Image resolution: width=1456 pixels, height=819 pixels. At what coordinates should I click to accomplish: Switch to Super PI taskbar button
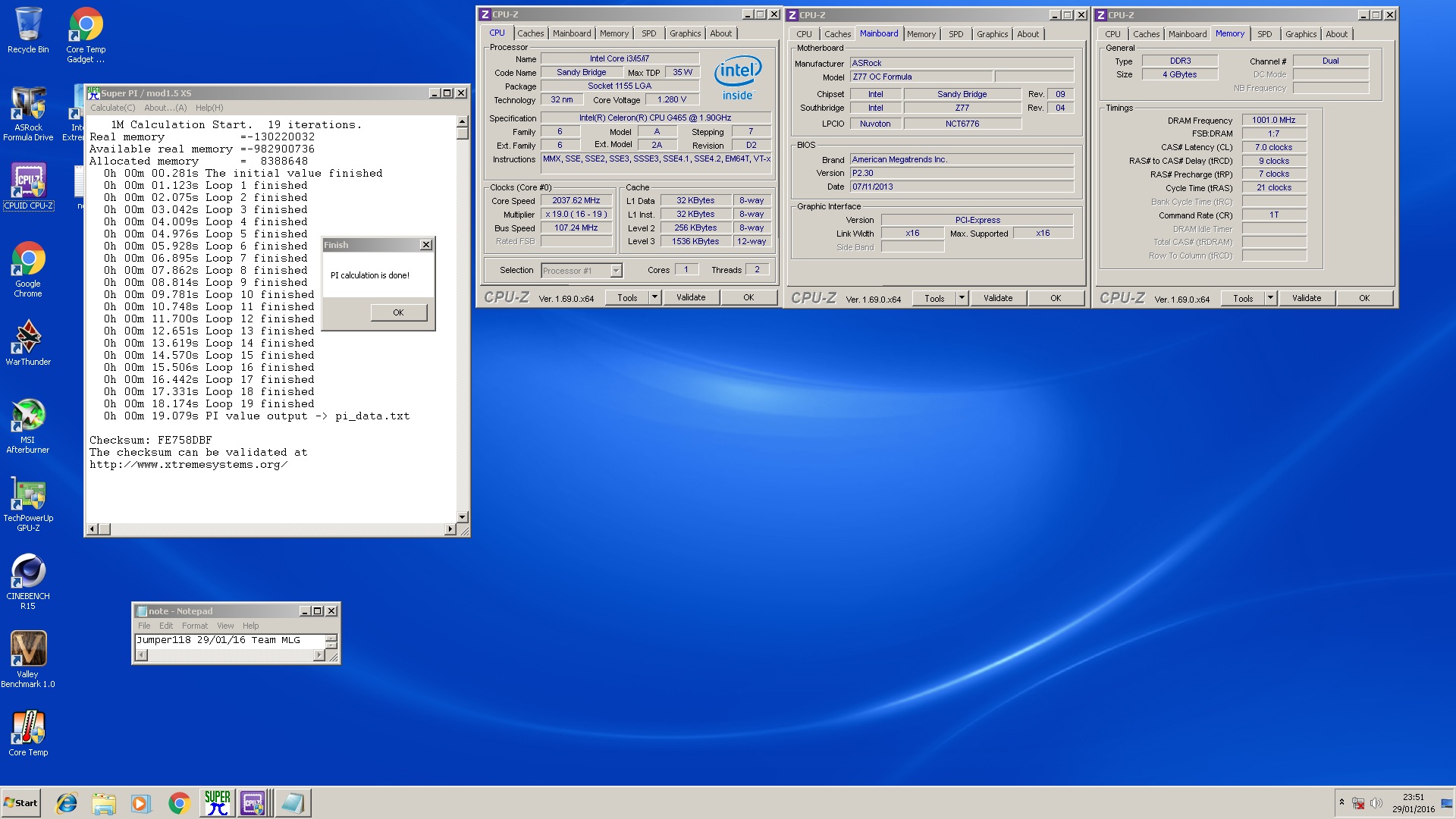point(217,803)
